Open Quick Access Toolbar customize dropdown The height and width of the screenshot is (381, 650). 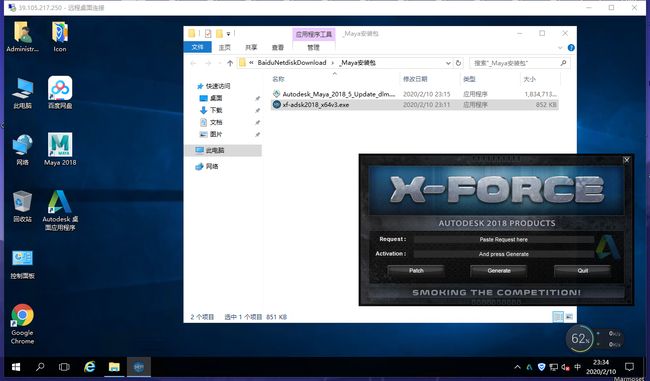point(228,34)
